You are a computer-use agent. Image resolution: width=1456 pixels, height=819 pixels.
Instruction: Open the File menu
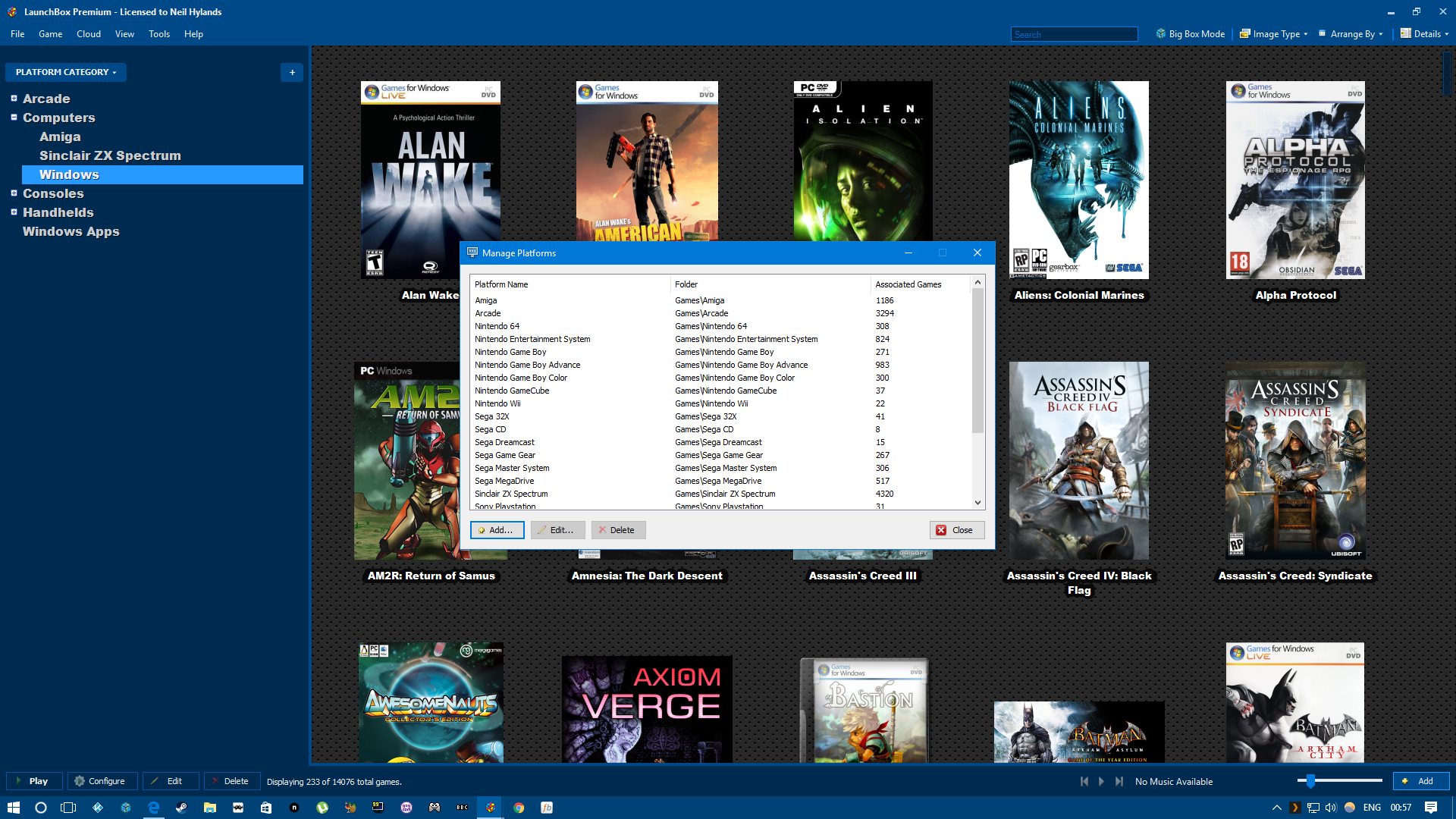[17, 34]
